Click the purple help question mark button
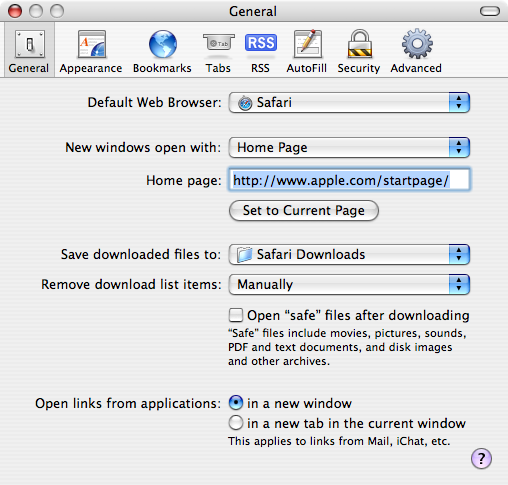This screenshot has height=485, width=508. click(x=481, y=459)
